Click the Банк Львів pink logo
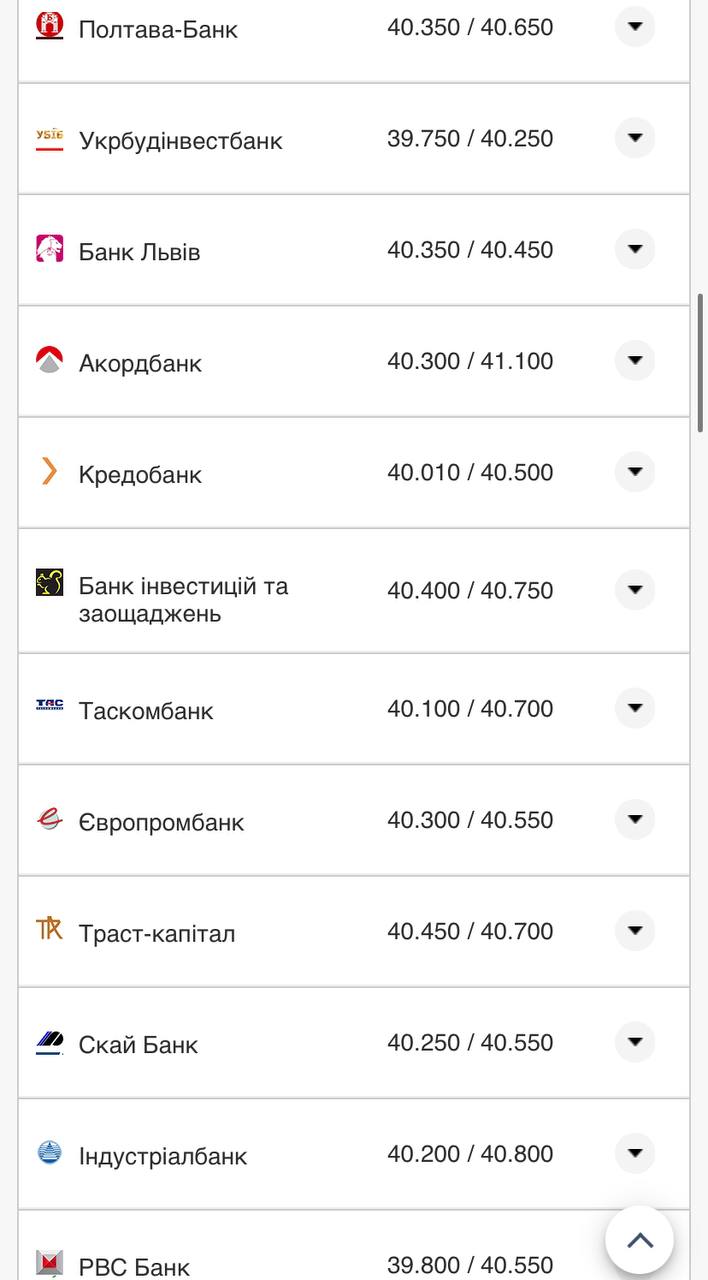This screenshot has height=1280, width=708. [49, 249]
